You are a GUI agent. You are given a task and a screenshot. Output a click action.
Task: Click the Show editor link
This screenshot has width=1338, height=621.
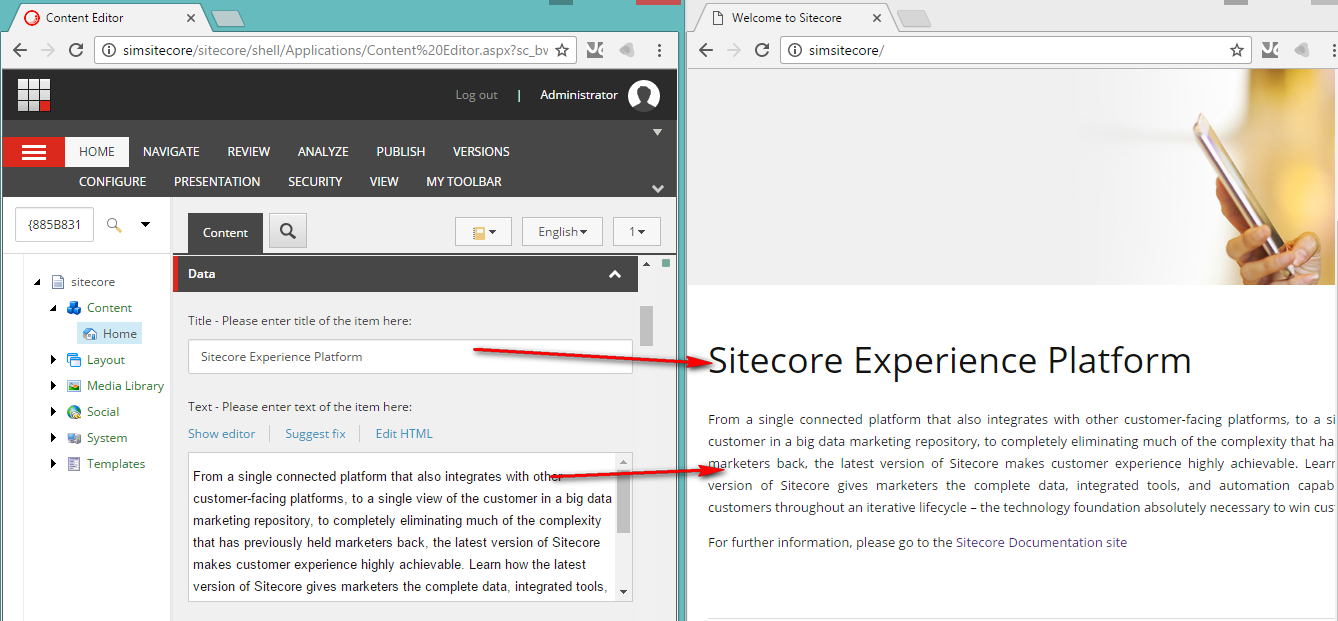click(222, 434)
